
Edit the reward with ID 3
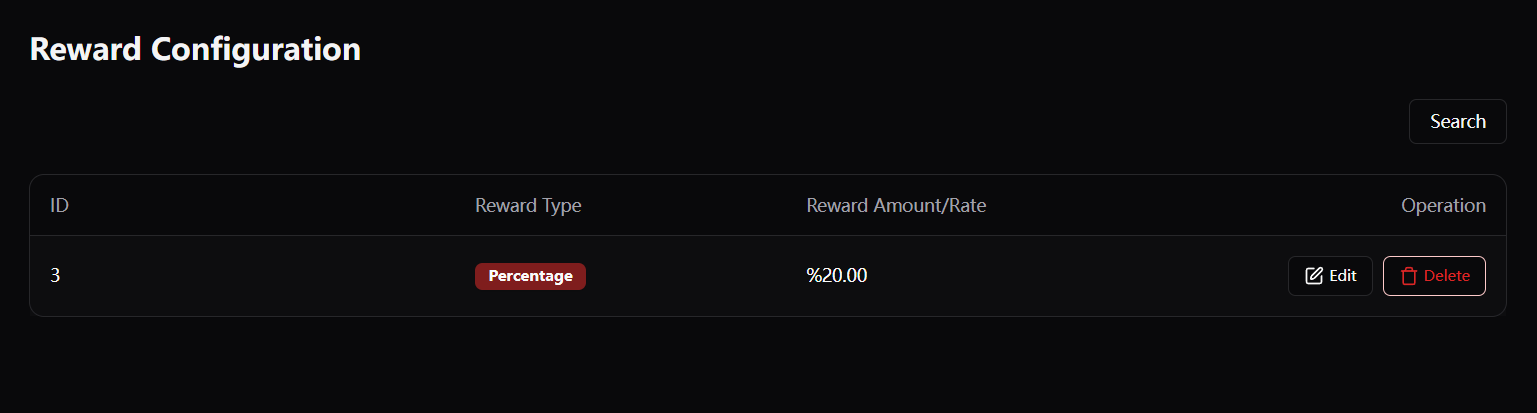point(1330,276)
